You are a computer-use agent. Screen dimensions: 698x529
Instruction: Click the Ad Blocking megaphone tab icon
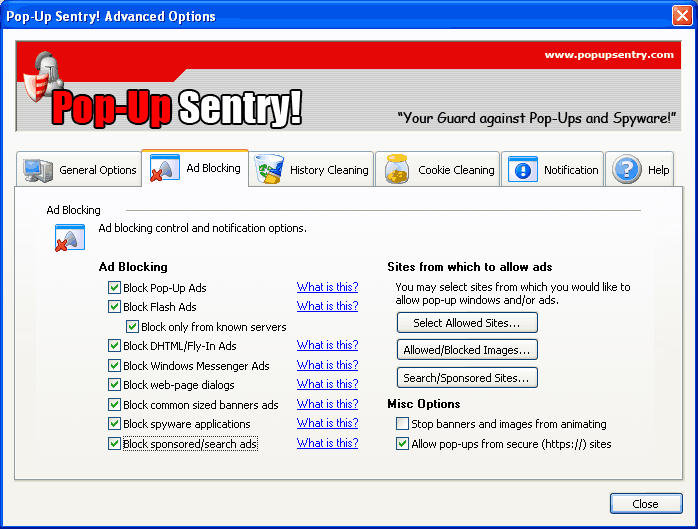[x=165, y=168]
